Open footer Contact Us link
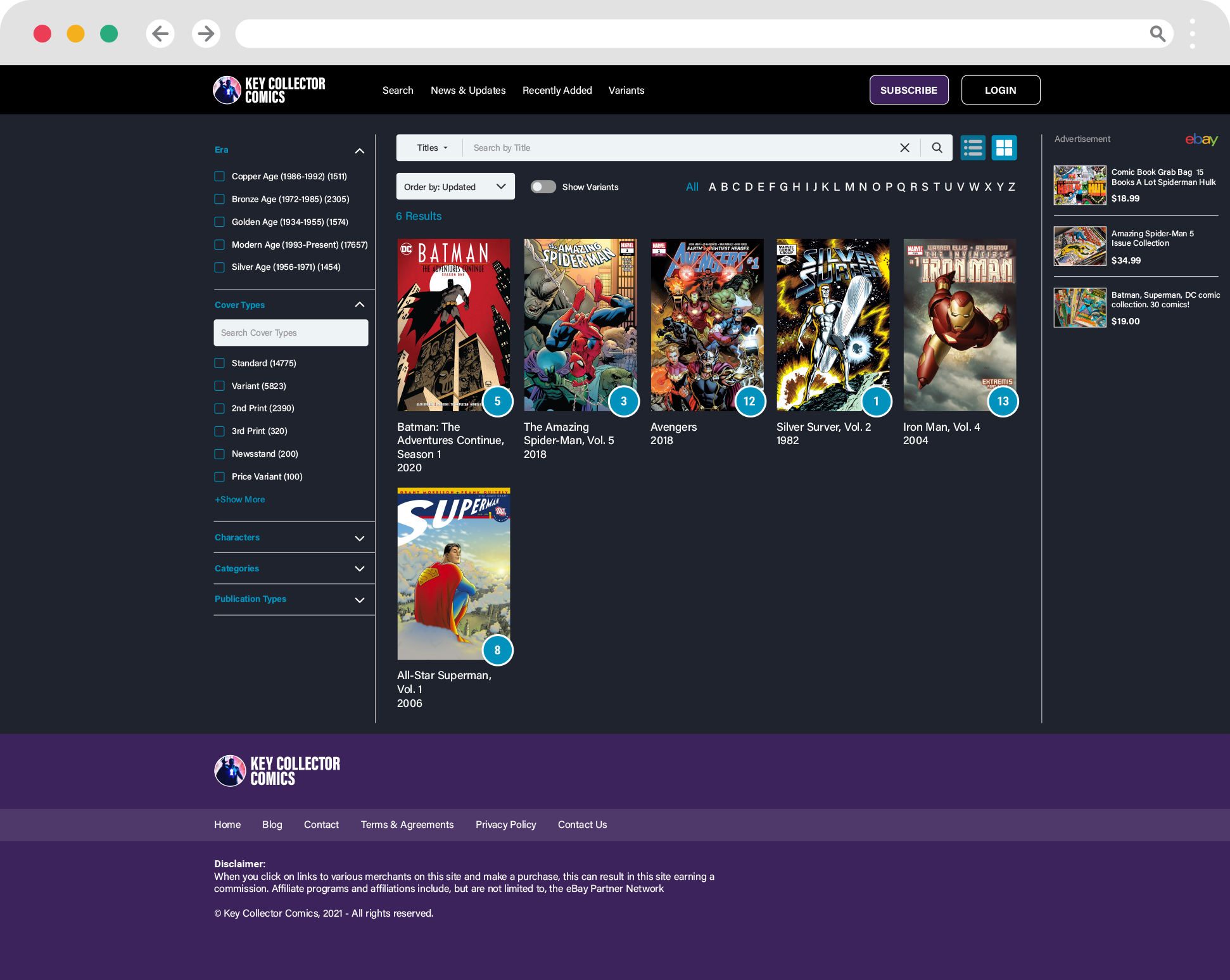This screenshot has height=980, width=1230. coord(583,825)
